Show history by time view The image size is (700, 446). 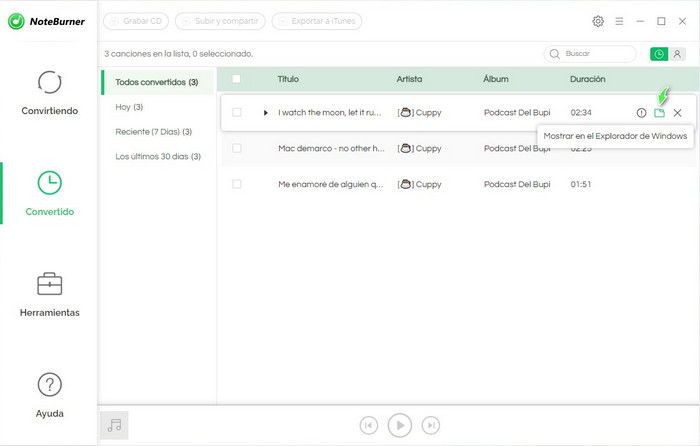tap(658, 54)
